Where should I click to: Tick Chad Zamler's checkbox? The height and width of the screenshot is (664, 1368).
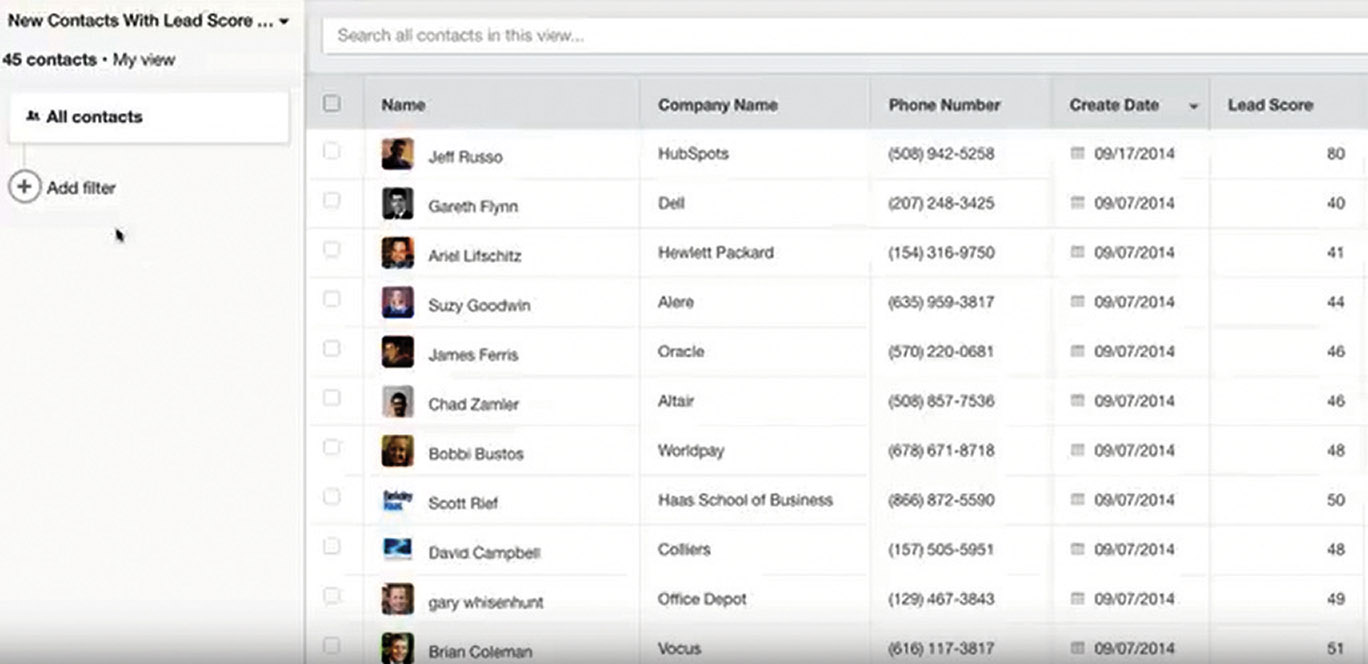click(x=332, y=398)
